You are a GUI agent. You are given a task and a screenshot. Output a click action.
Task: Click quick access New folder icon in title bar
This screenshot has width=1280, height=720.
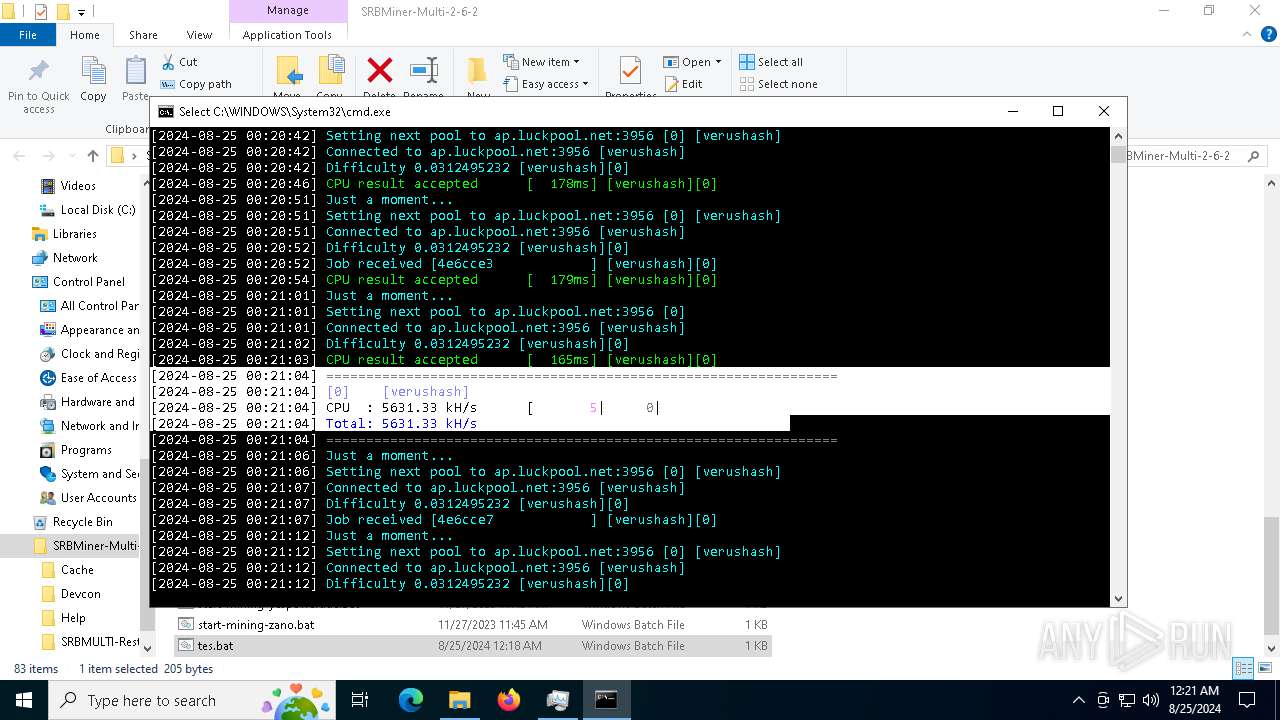click(63, 12)
